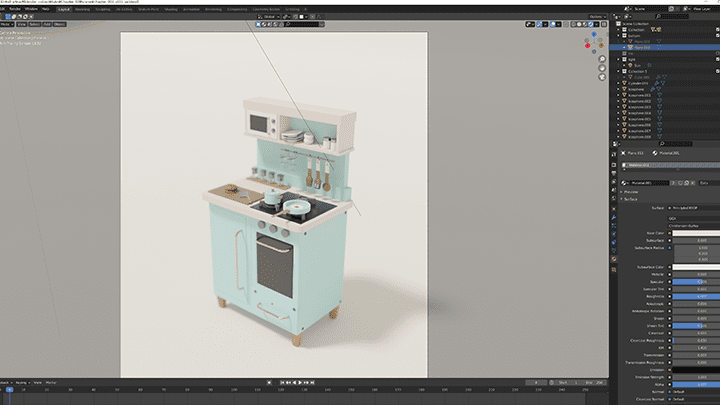Collapse the Bottom collection in outliner

click(x=619, y=35)
